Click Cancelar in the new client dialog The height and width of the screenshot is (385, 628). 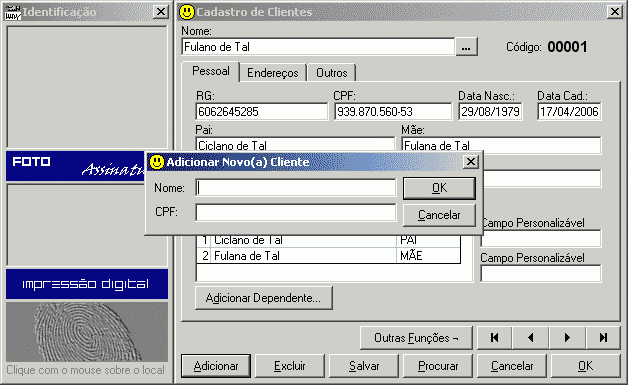coord(439,215)
